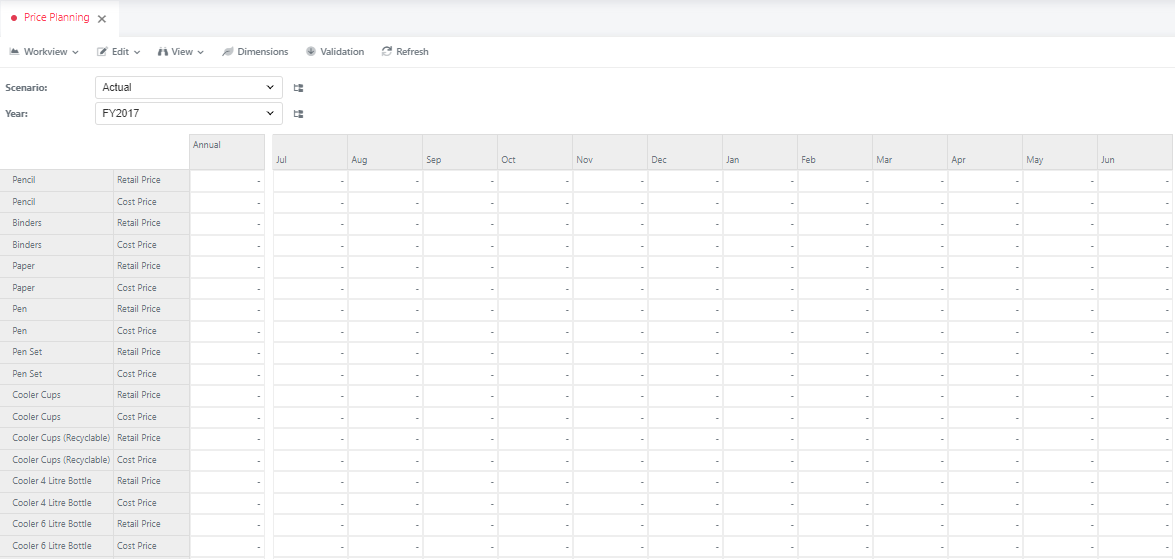Click Dec cell for Paper Cost Price
1175x559 pixels.
click(685, 288)
